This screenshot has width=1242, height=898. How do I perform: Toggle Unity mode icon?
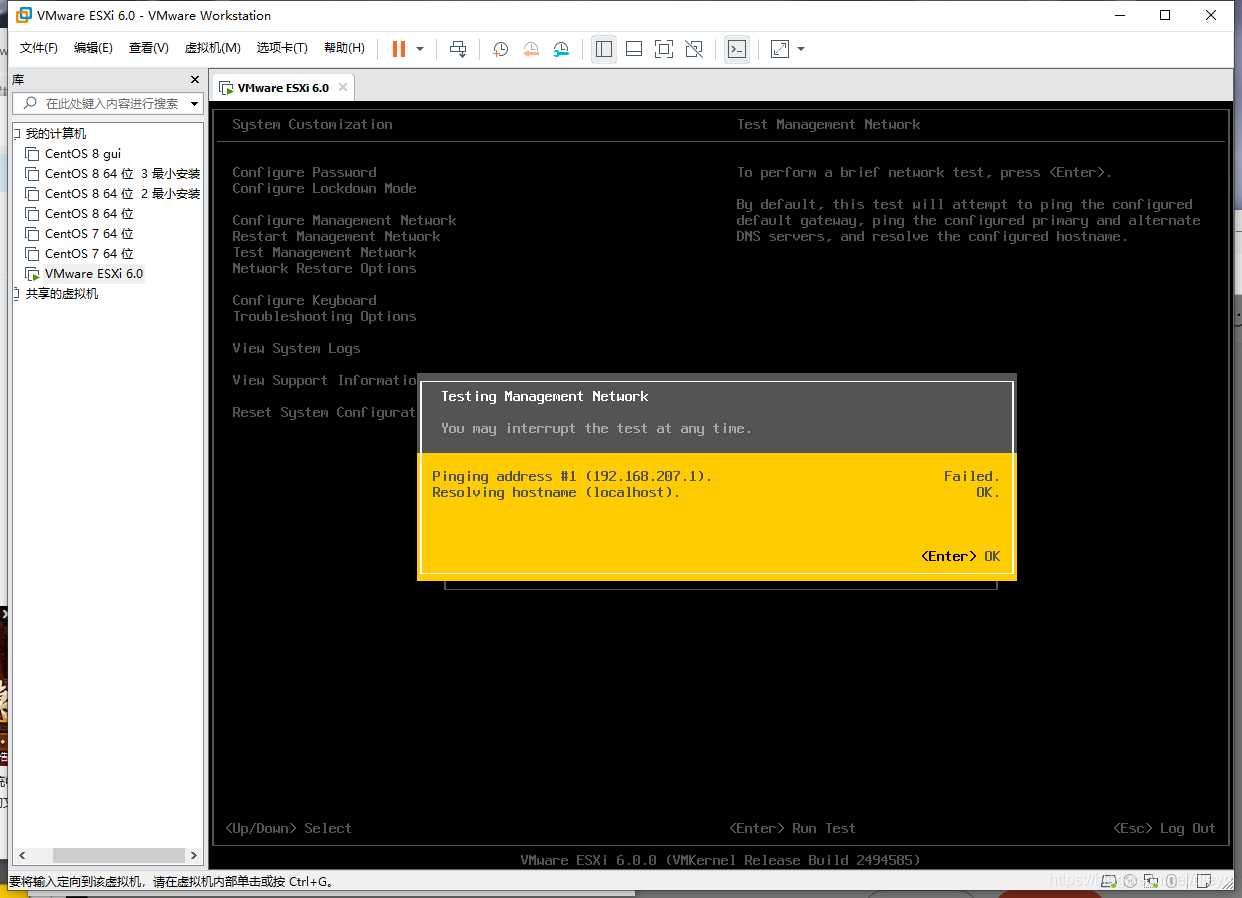[694, 49]
